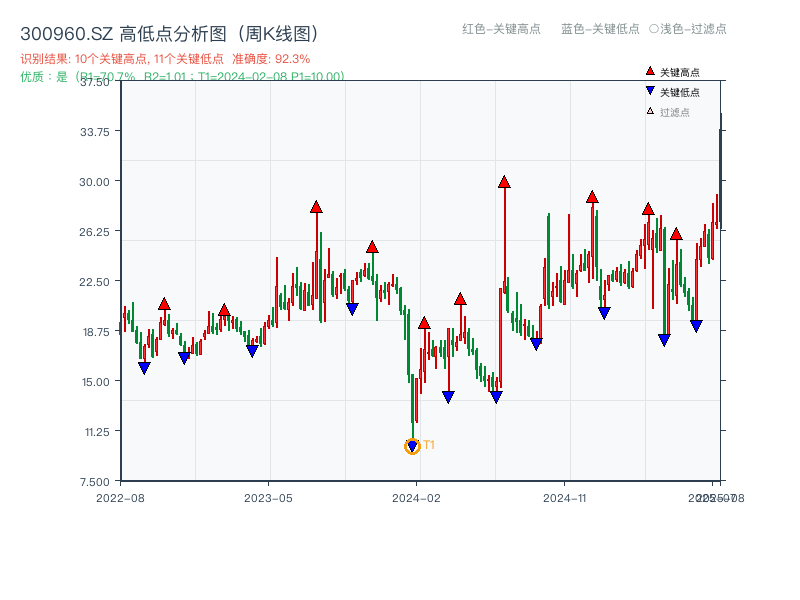Select the red high marker near 28 in mid-2023
800x600 pixels.
point(316,207)
